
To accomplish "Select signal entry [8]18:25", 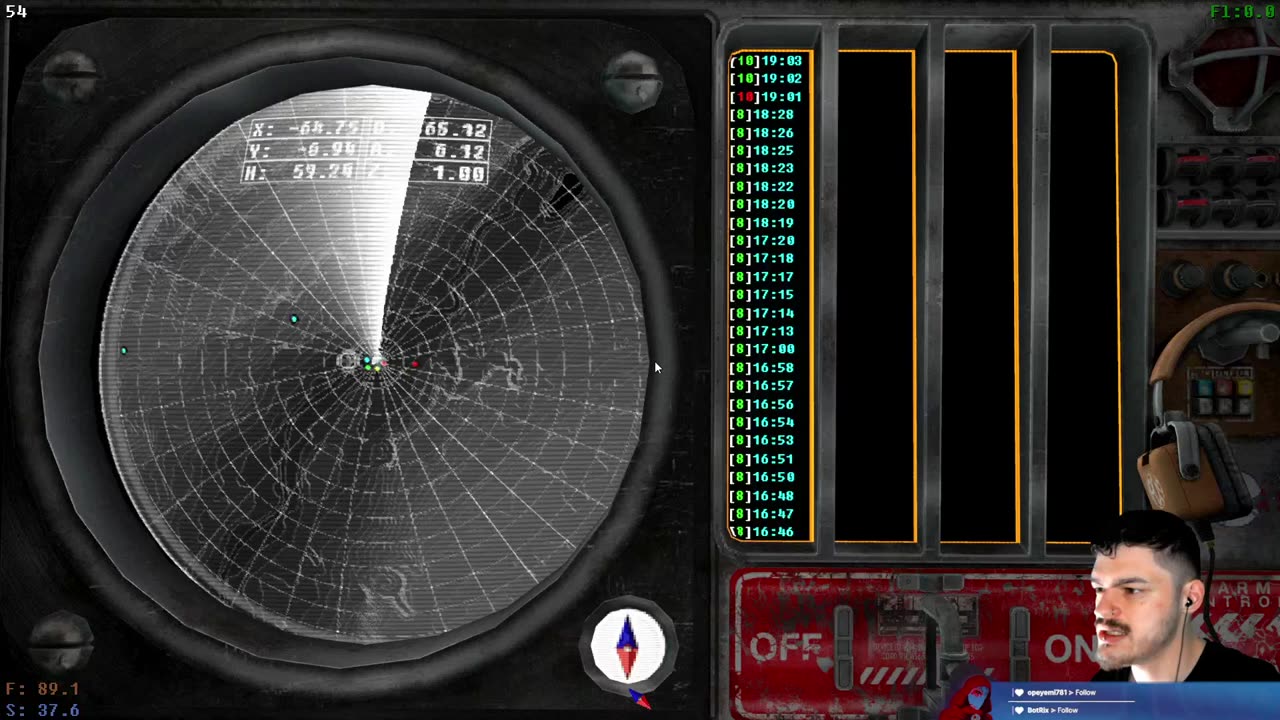I will (x=764, y=151).
